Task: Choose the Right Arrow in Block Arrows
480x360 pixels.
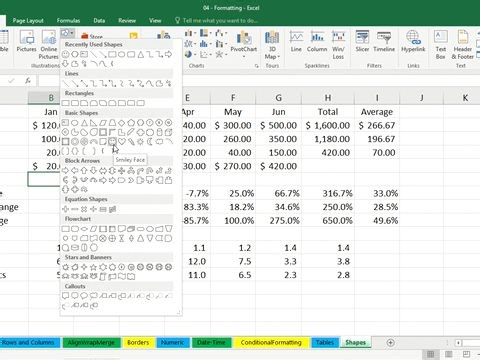Action: [65, 171]
